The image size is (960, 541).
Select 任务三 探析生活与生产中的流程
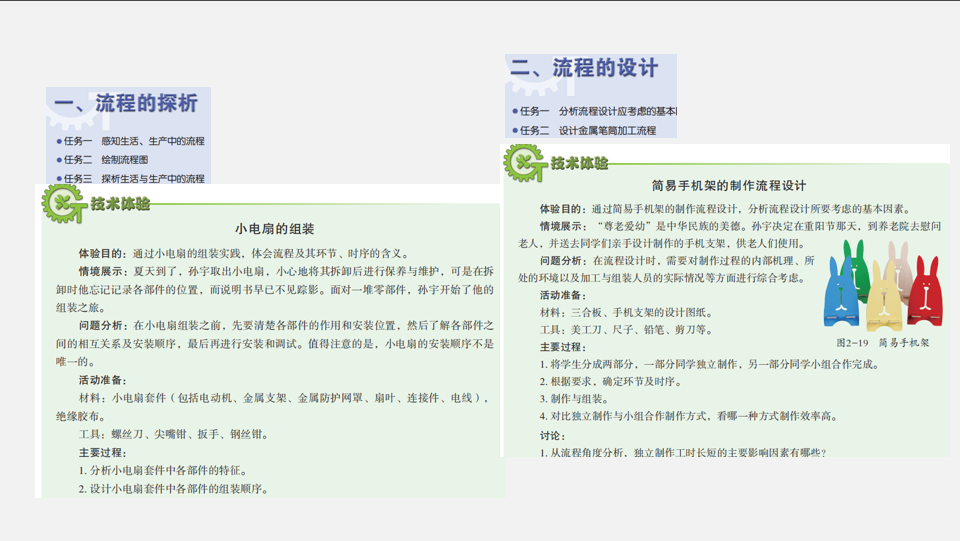point(133,179)
